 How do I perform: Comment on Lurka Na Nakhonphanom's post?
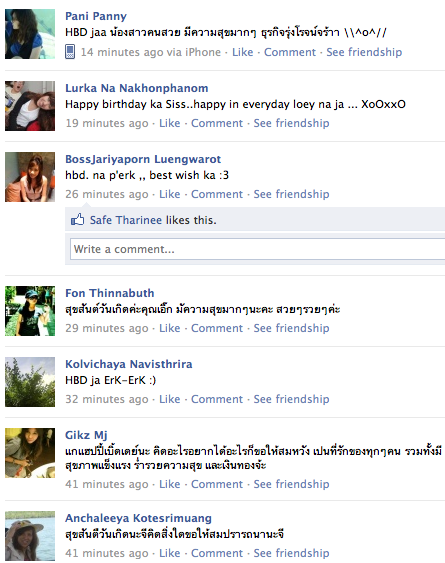[x=217, y=123]
